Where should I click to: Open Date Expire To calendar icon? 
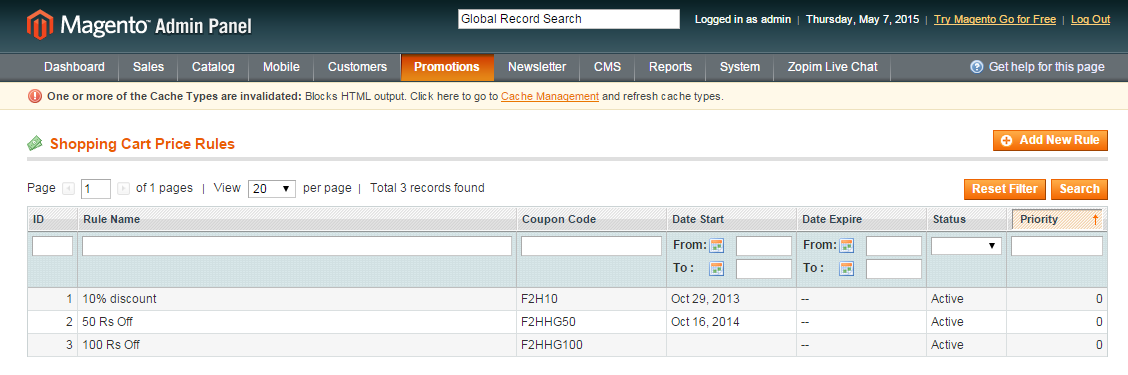pos(847,268)
